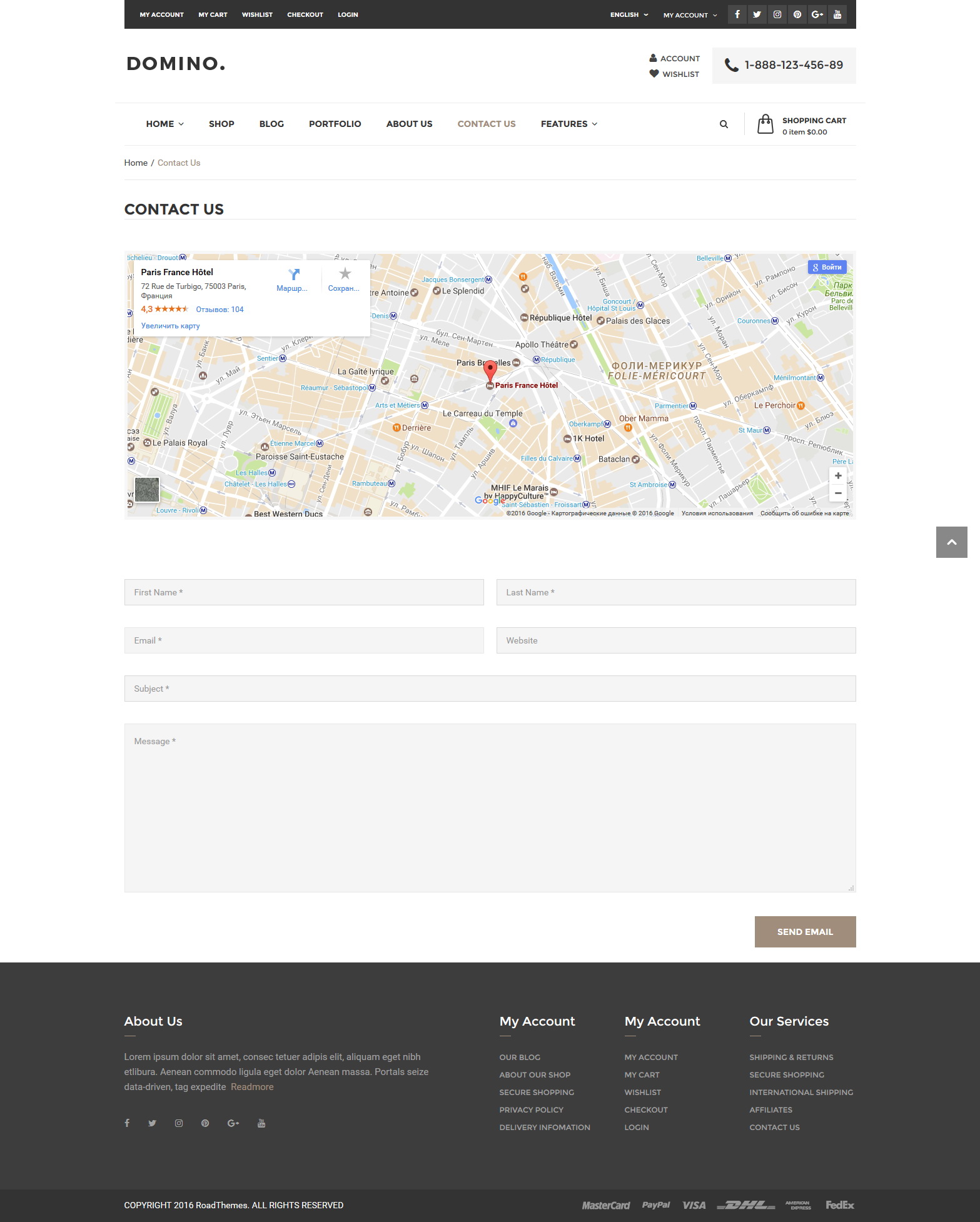980x1222 pixels.
Task: Expand the English language dropdown
Action: tap(629, 14)
